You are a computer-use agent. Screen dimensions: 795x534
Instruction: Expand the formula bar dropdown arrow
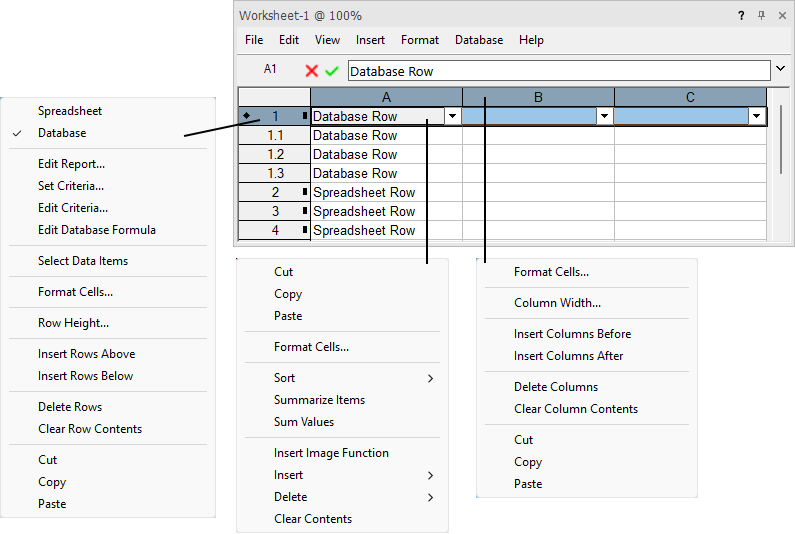pyautogui.click(x=780, y=68)
